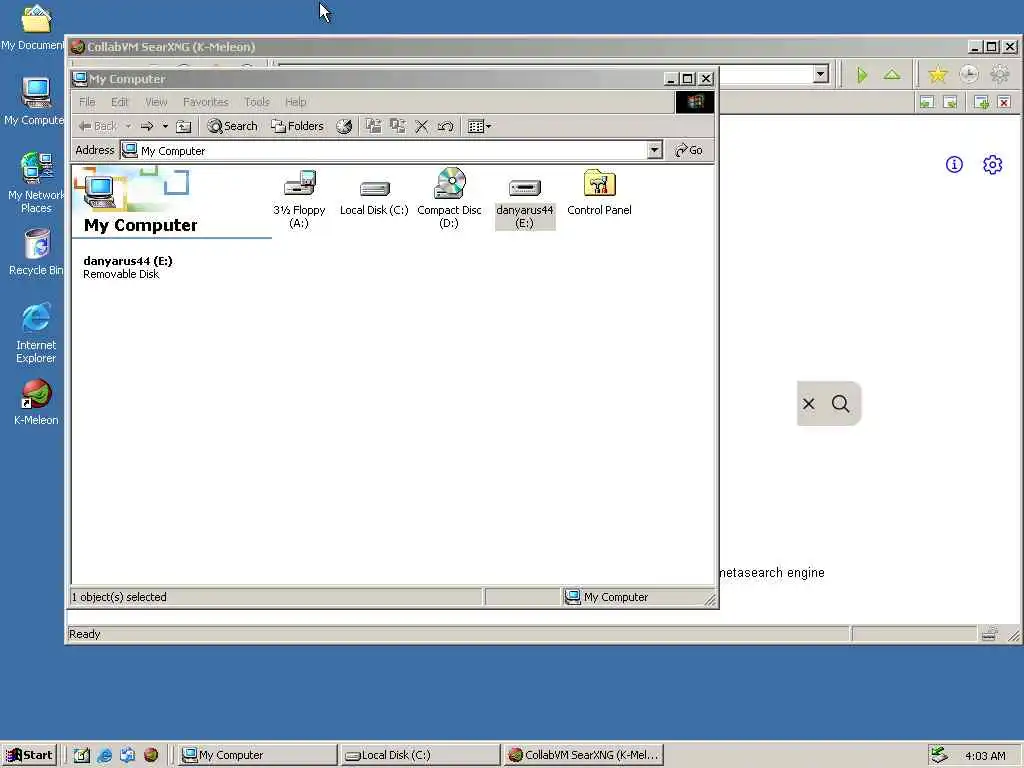Click the Delete X toolbar icon

(x=422, y=126)
